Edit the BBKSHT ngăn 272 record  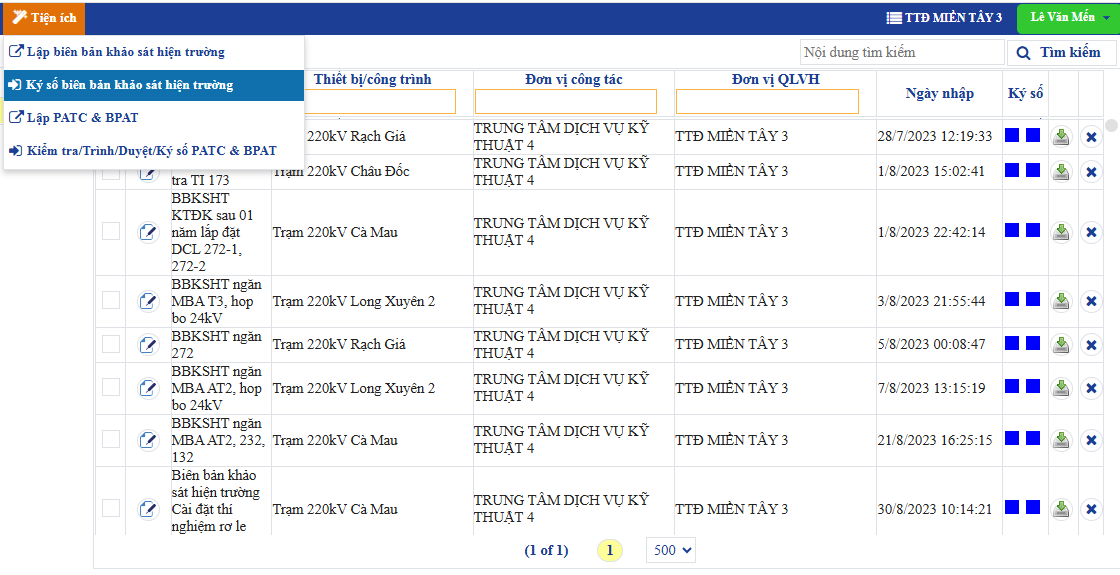pyautogui.click(x=148, y=345)
